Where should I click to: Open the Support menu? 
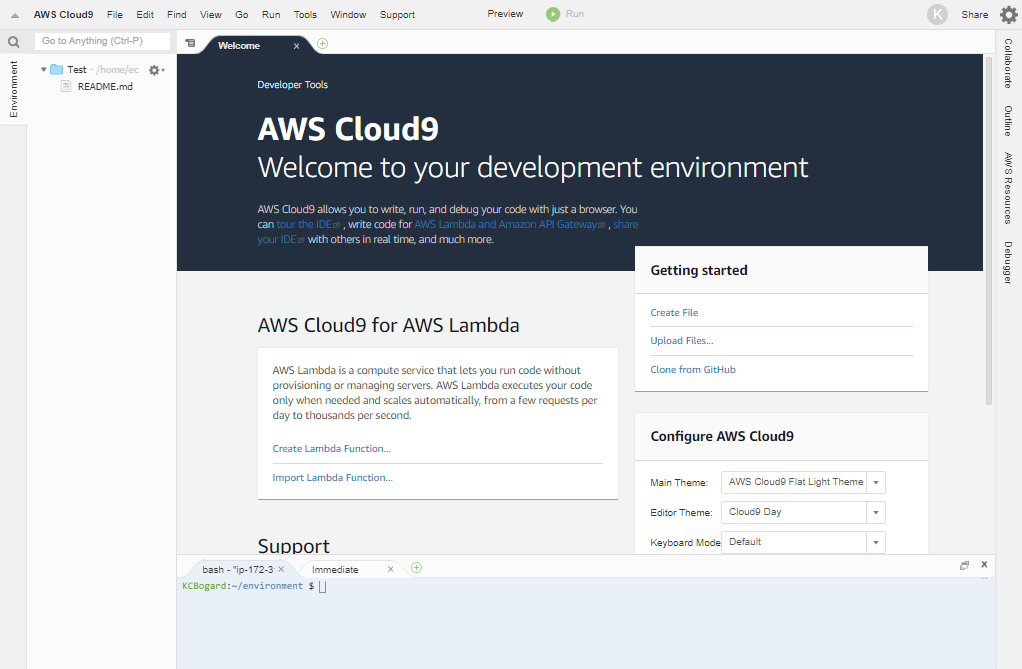tap(398, 14)
